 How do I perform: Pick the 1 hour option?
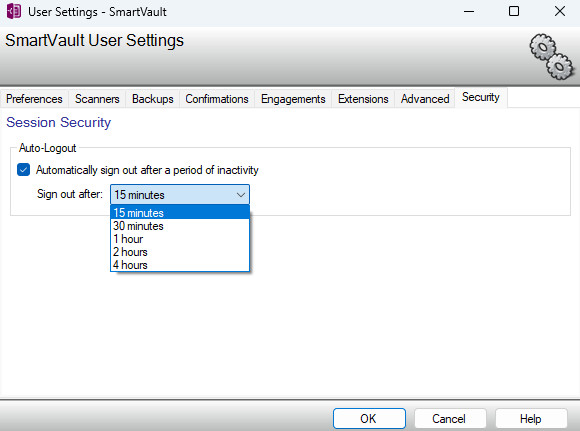point(180,239)
